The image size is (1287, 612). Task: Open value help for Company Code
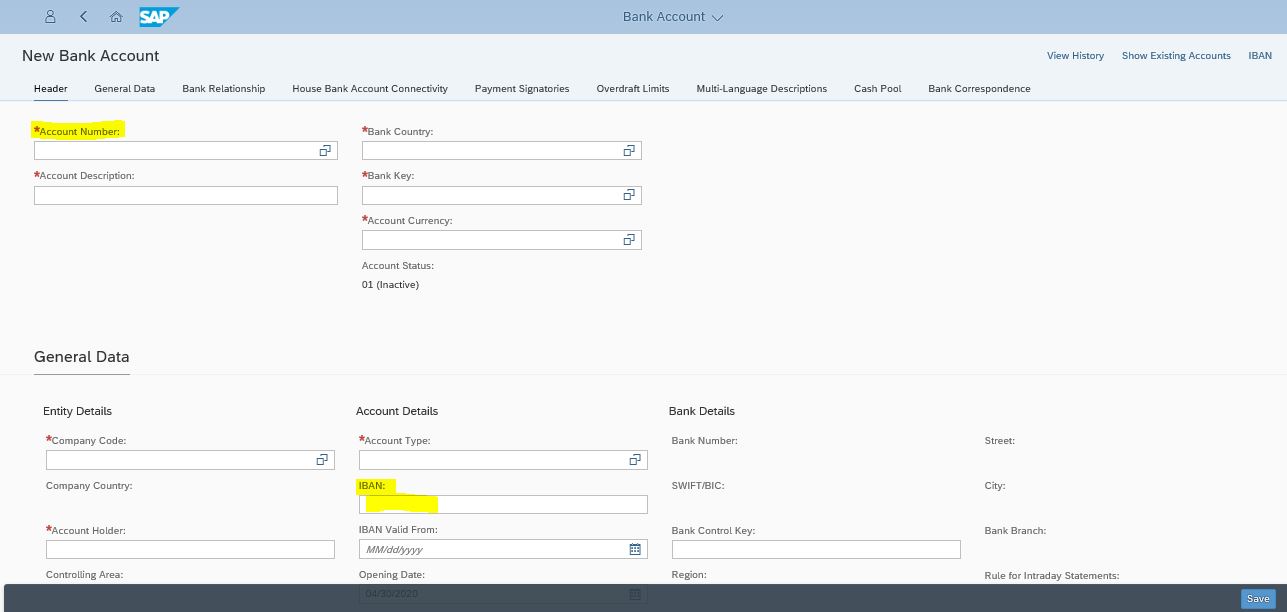tap(322, 460)
